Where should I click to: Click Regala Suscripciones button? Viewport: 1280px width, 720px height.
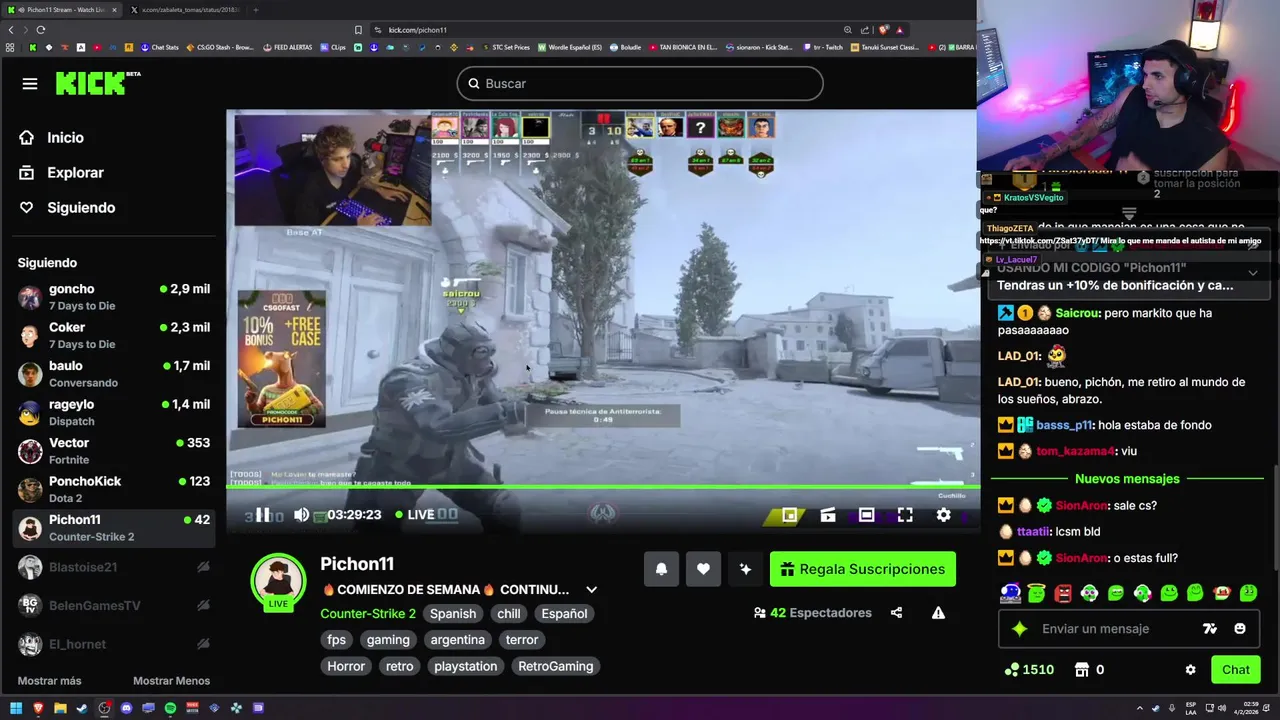click(x=863, y=569)
